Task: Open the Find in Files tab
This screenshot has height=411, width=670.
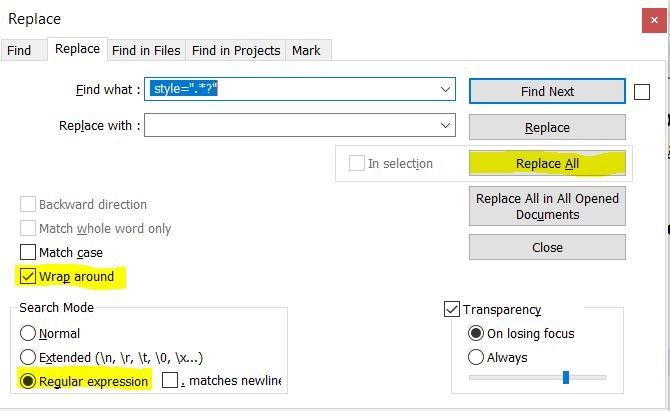Action: click(x=145, y=50)
